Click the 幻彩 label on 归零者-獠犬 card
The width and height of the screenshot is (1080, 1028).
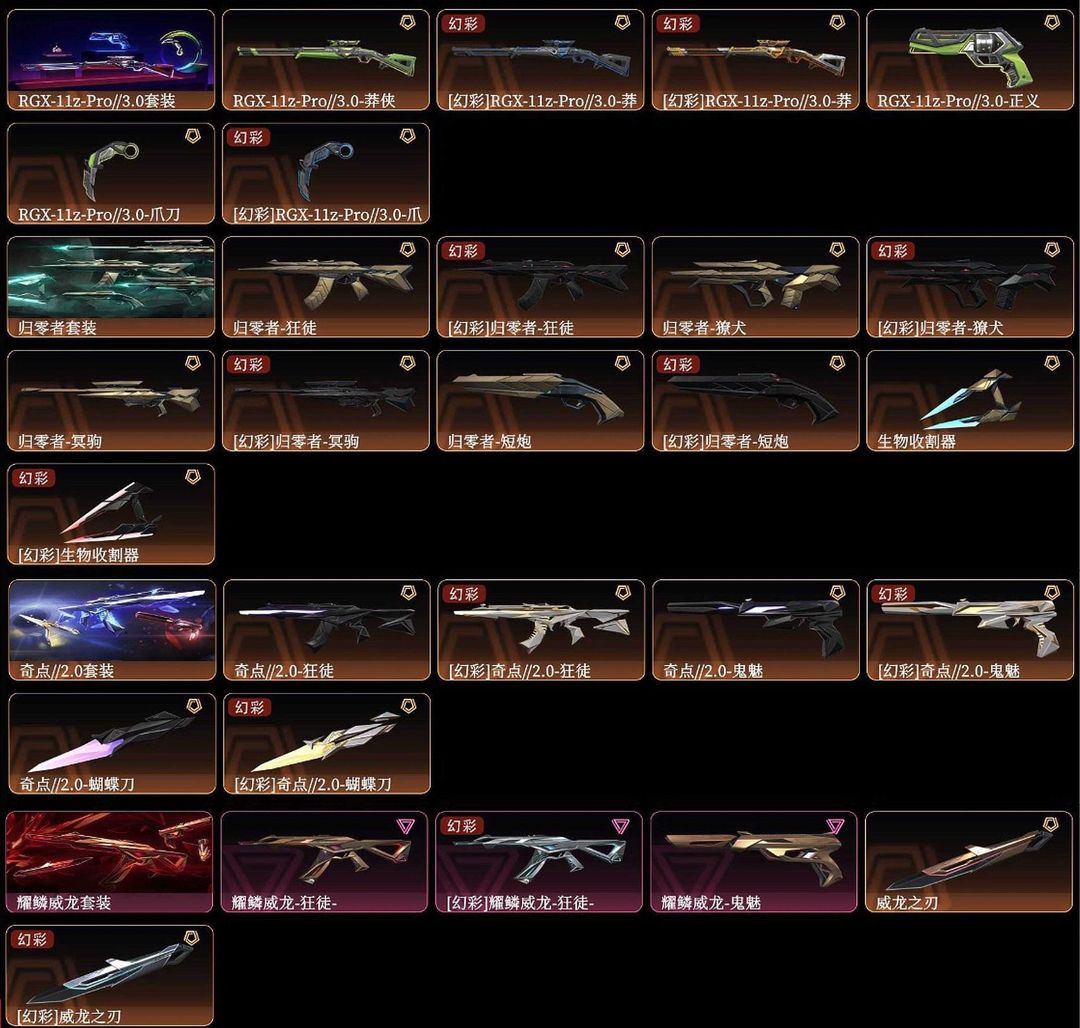tap(893, 251)
